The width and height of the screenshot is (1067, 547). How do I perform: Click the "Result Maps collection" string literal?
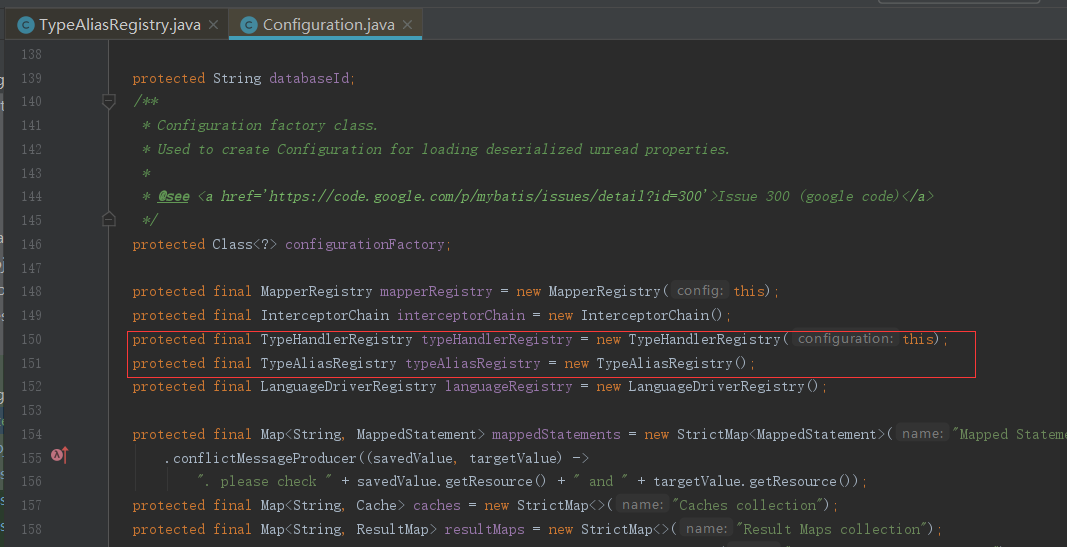coord(832,529)
